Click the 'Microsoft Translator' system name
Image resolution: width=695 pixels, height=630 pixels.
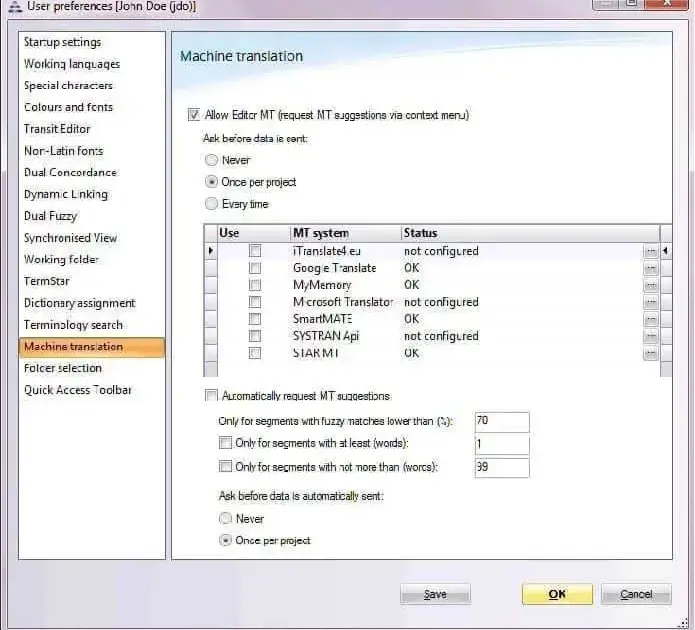tap(343, 302)
